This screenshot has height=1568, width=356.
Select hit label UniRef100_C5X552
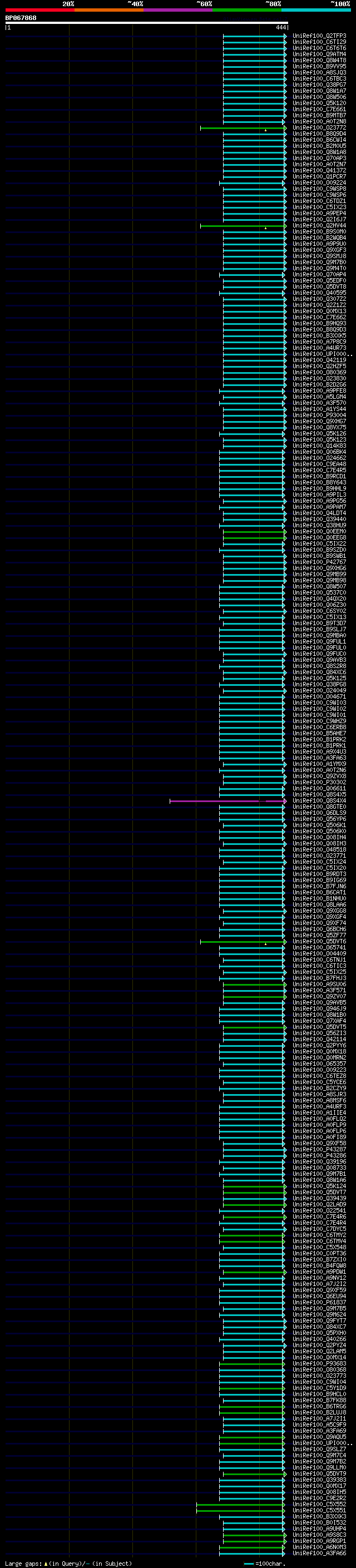(319, 1505)
